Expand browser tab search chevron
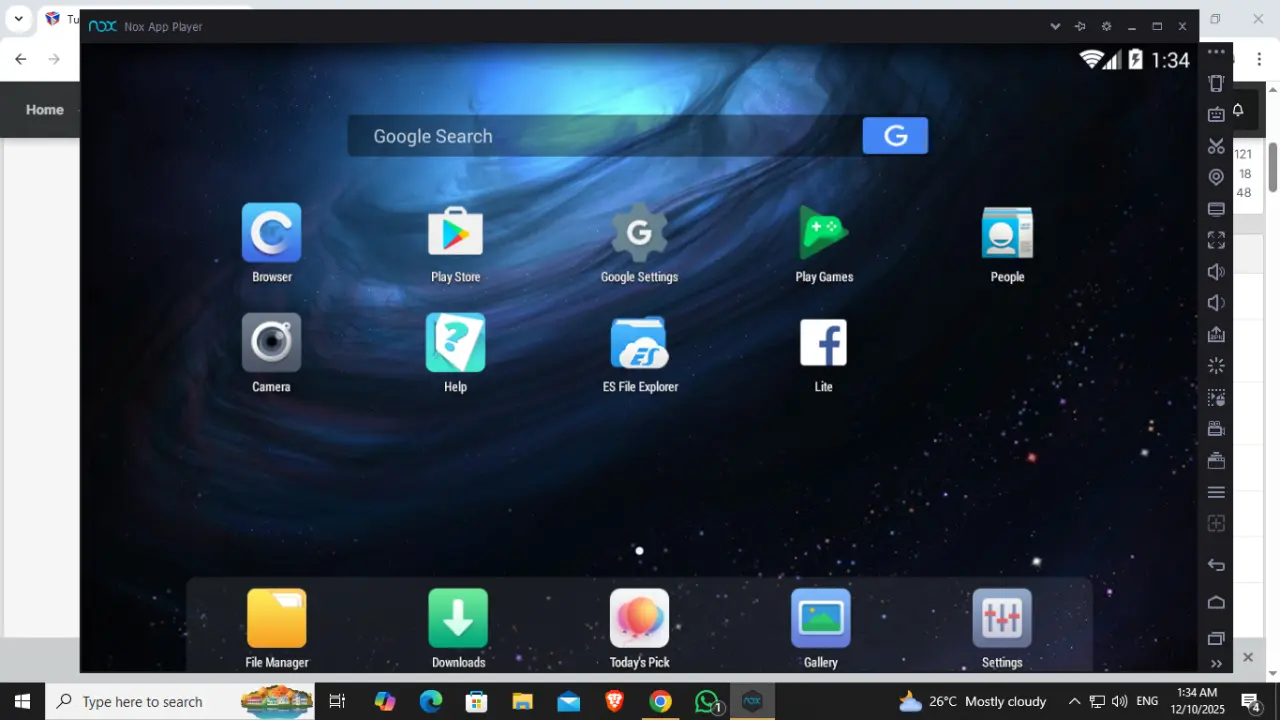The image size is (1280, 720). [18, 19]
